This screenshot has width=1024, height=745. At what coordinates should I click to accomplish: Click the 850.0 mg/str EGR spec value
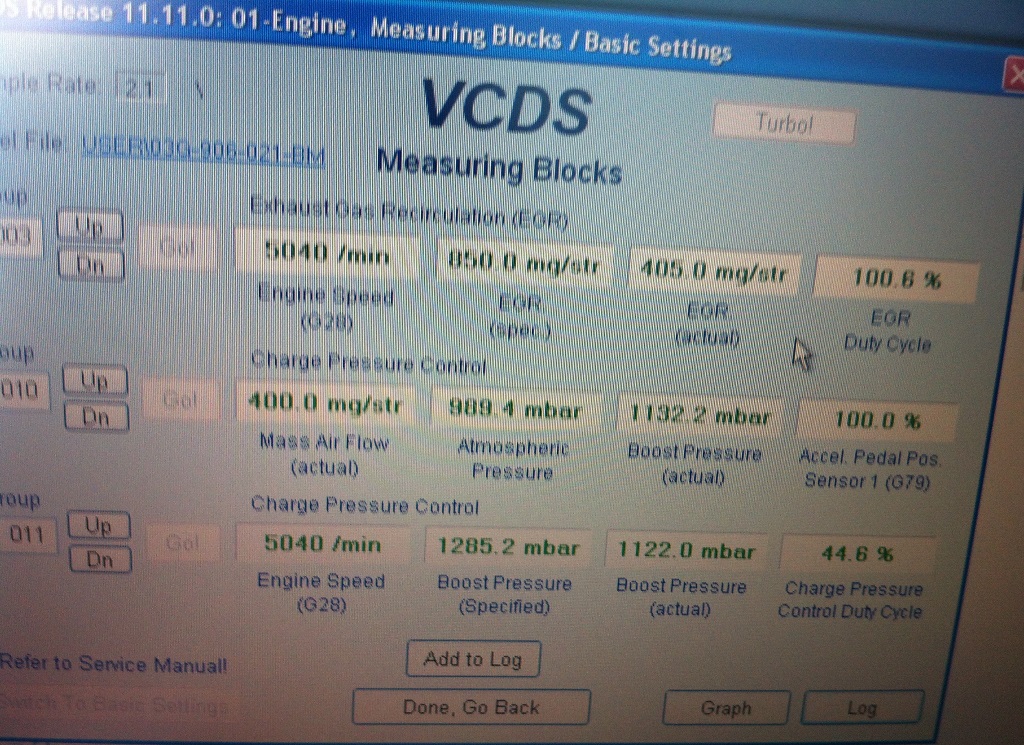[523, 263]
